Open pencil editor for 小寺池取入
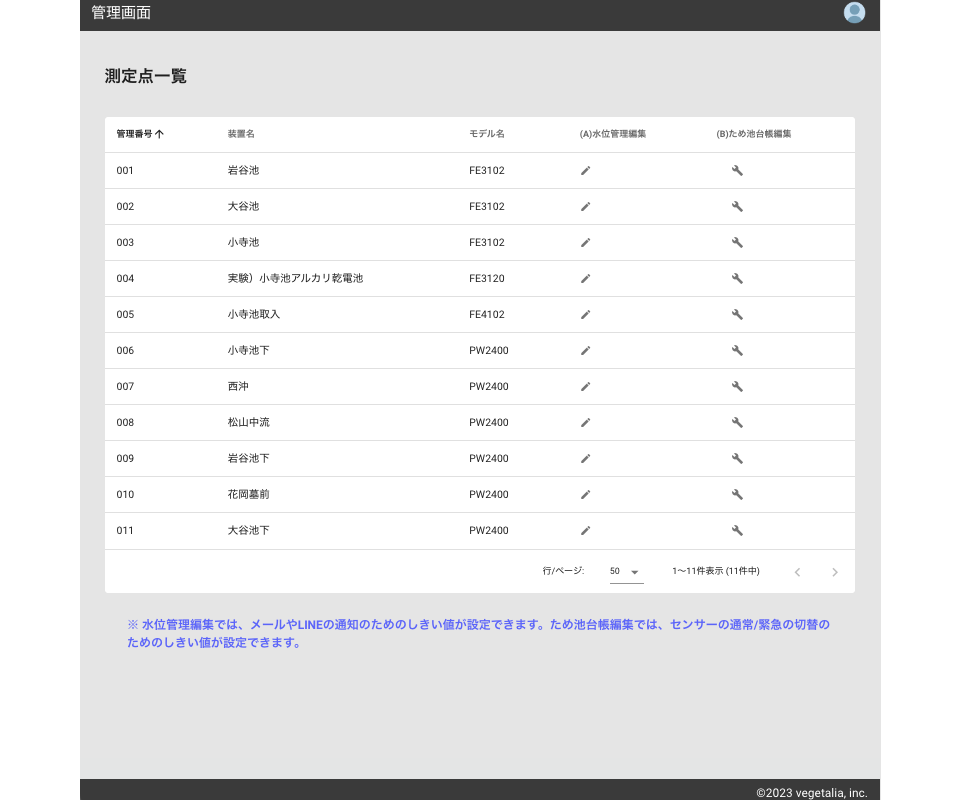This screenshot has width=960, height=800. pyautogui.click(x=586, y=315)
